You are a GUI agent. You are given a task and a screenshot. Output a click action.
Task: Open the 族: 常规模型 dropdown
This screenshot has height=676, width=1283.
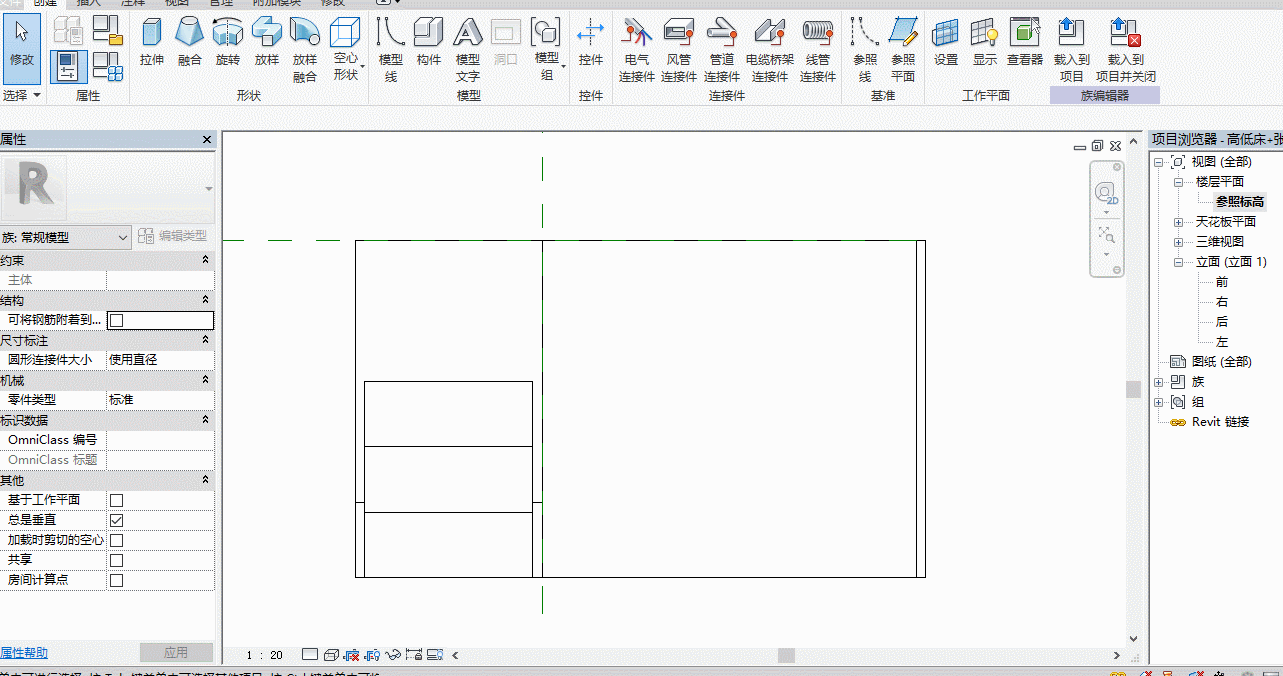pos(66,237)
